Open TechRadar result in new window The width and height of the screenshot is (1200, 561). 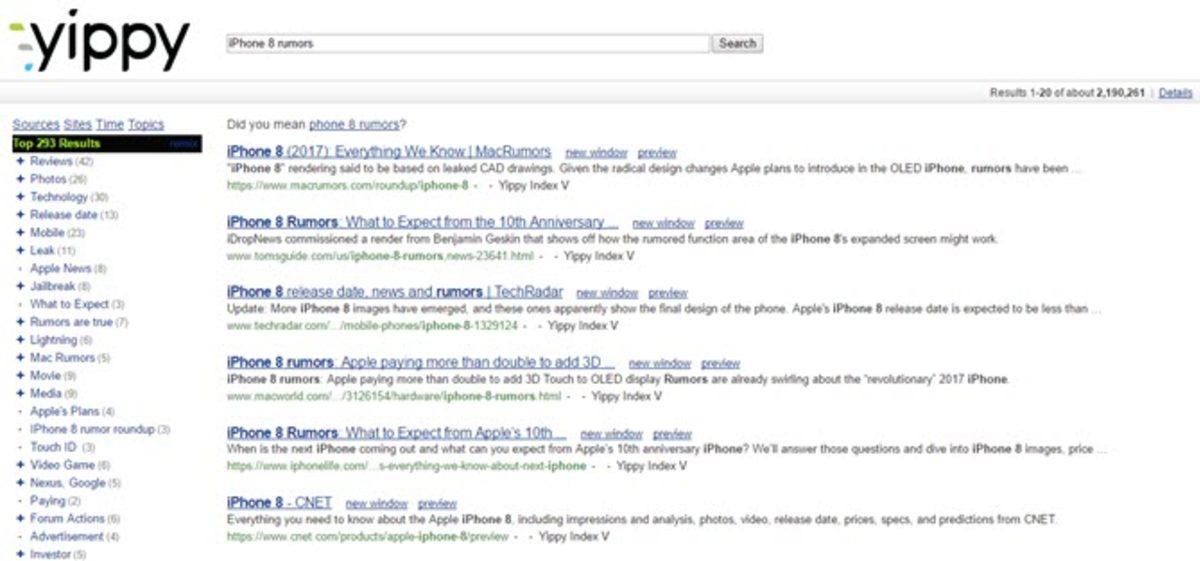point(607,293)
